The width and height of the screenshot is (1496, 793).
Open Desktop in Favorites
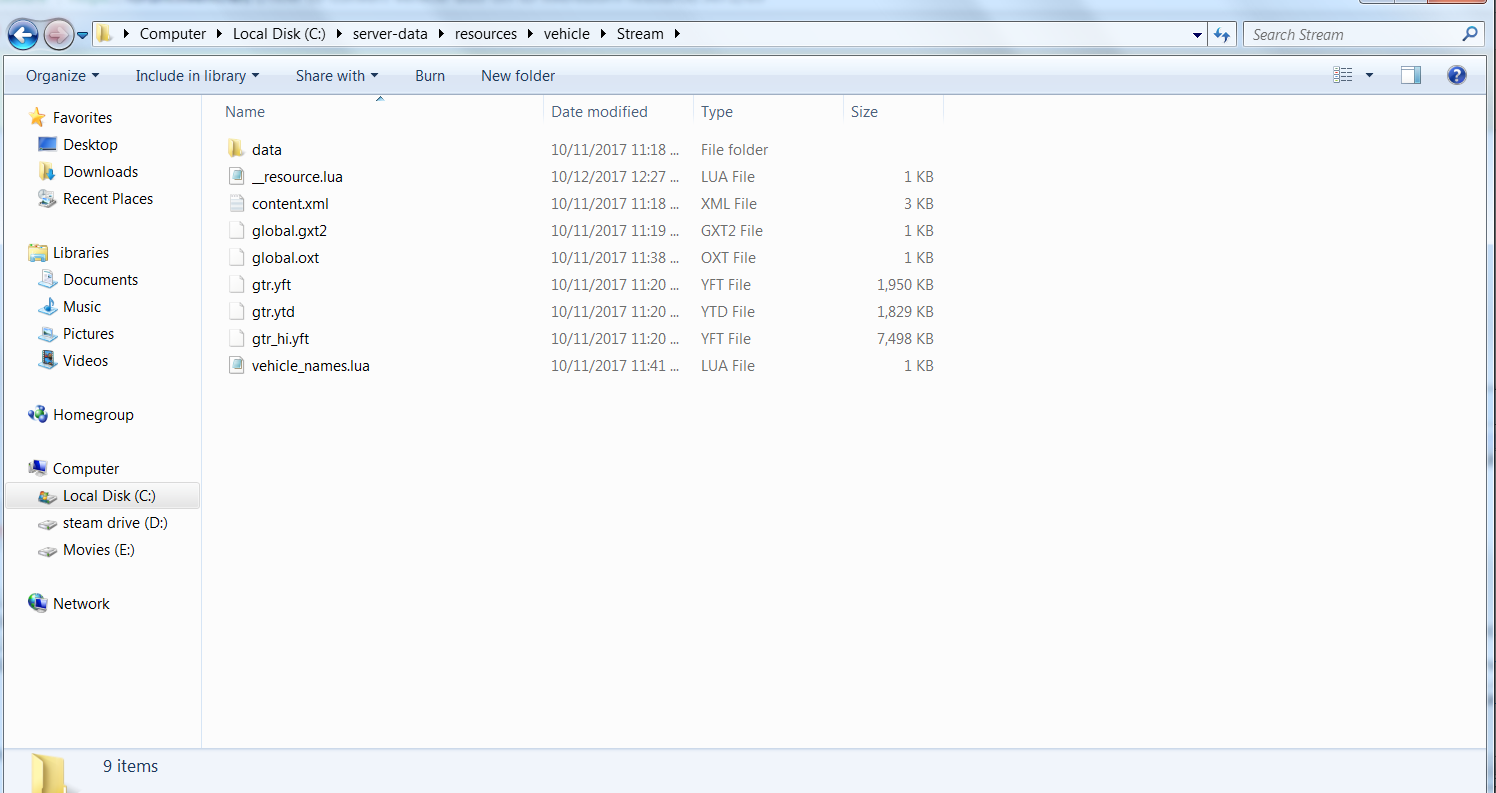point(90,145)
